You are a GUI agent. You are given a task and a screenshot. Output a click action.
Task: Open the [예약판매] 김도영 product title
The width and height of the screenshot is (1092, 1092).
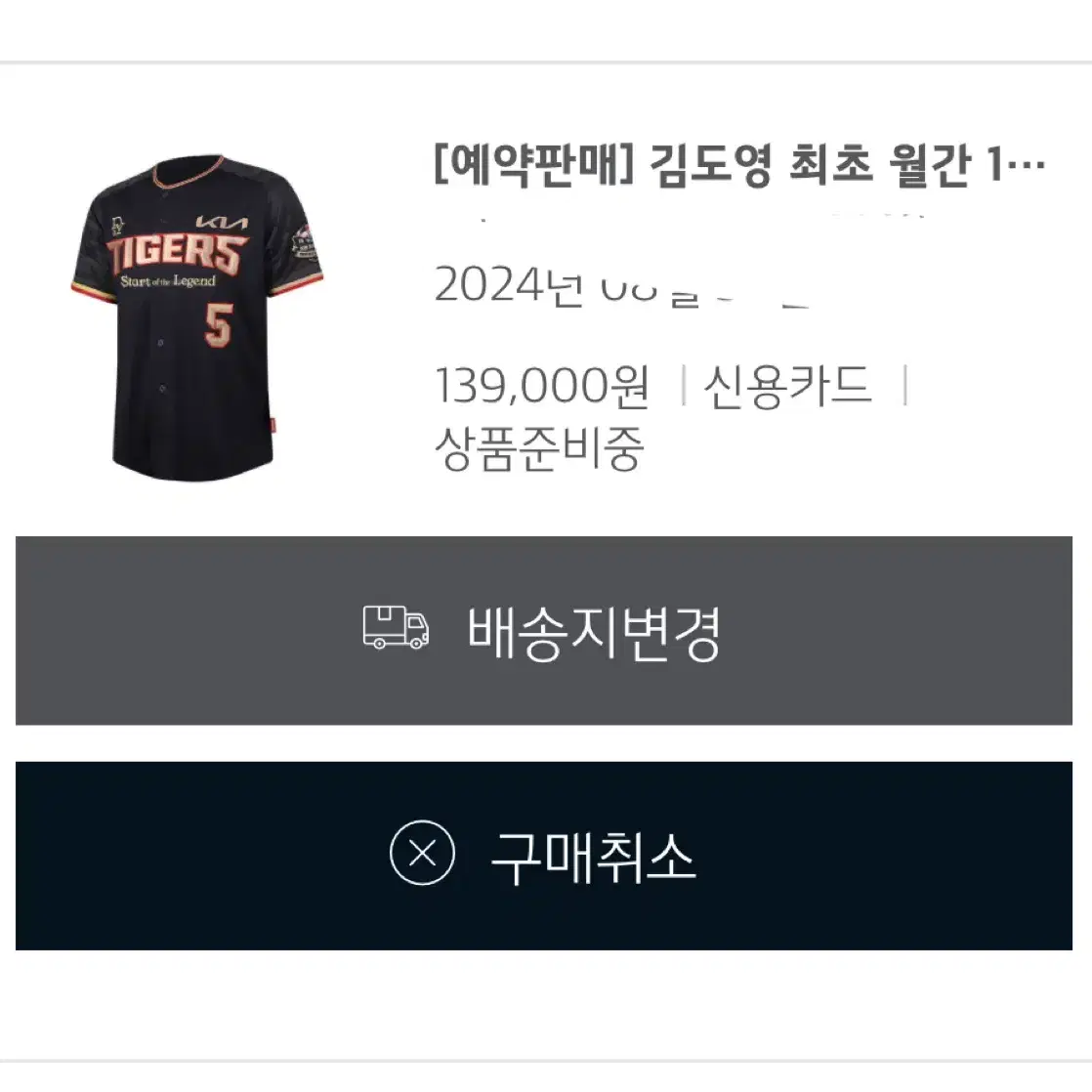[x=739, y=166]
